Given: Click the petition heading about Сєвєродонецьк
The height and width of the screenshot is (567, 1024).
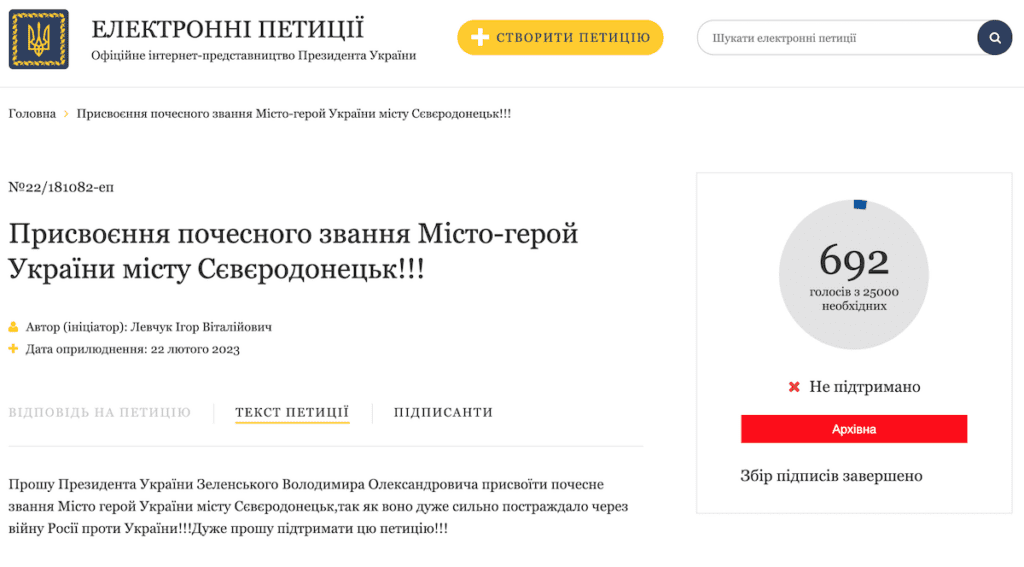Looking at the screenshot, I should [x=293, y=251].
